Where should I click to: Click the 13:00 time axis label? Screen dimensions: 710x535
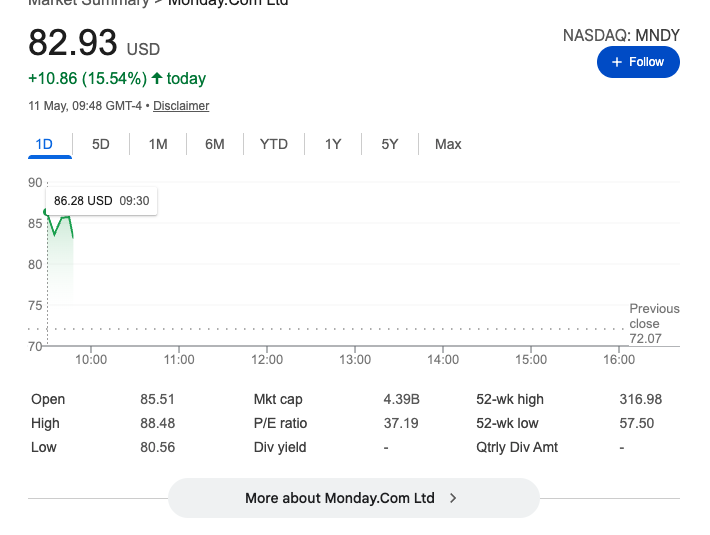click(355, 360)
